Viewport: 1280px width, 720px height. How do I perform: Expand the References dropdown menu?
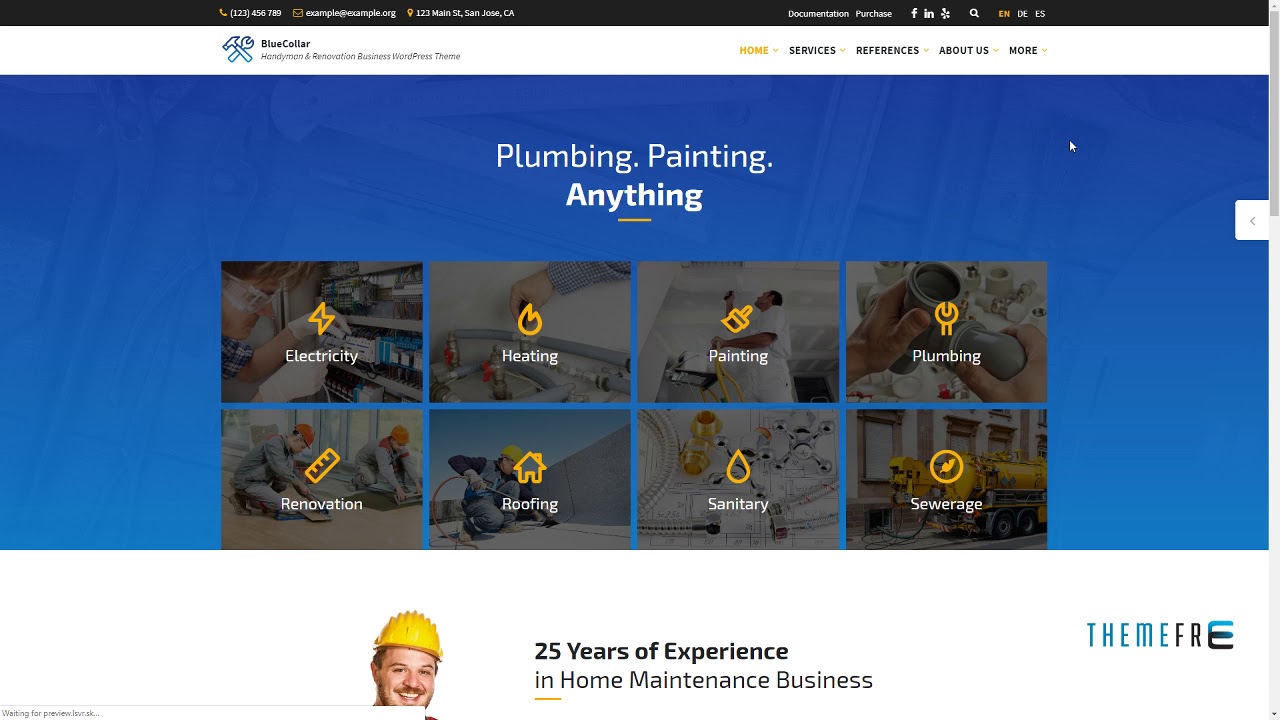coord(892,50)
